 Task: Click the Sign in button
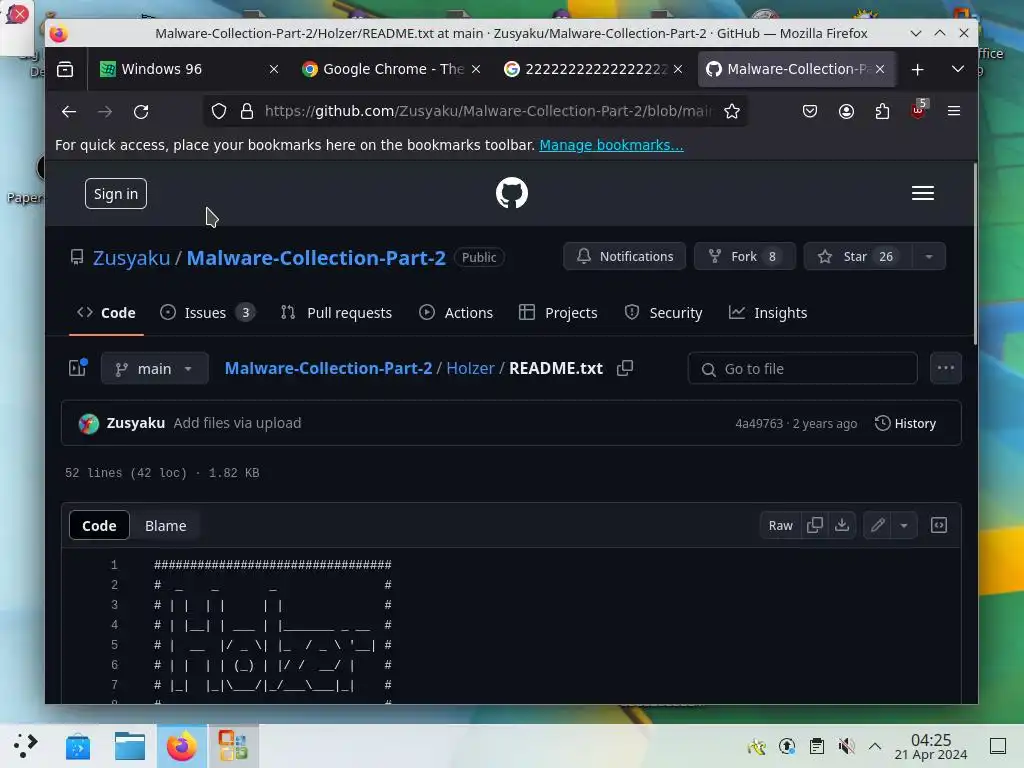tap(116, 194)
